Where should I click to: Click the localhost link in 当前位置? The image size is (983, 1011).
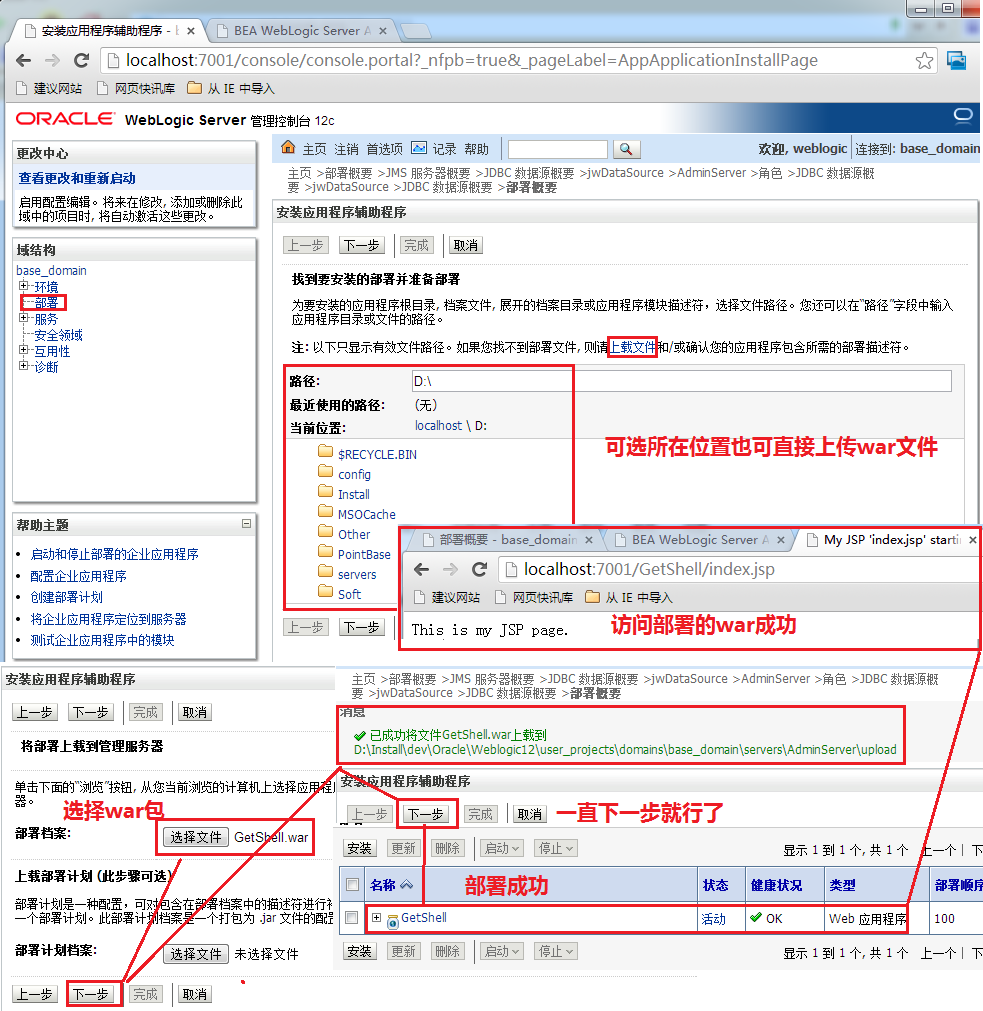[x=438, y=426]
